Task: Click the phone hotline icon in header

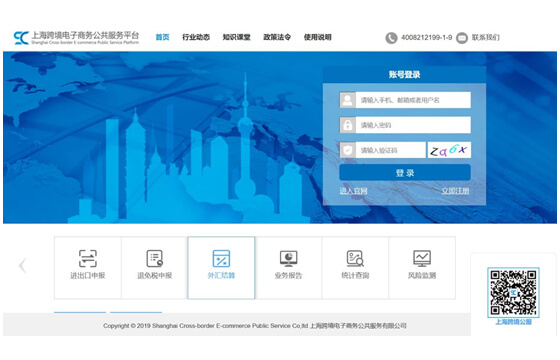Action: click(391, 38)
